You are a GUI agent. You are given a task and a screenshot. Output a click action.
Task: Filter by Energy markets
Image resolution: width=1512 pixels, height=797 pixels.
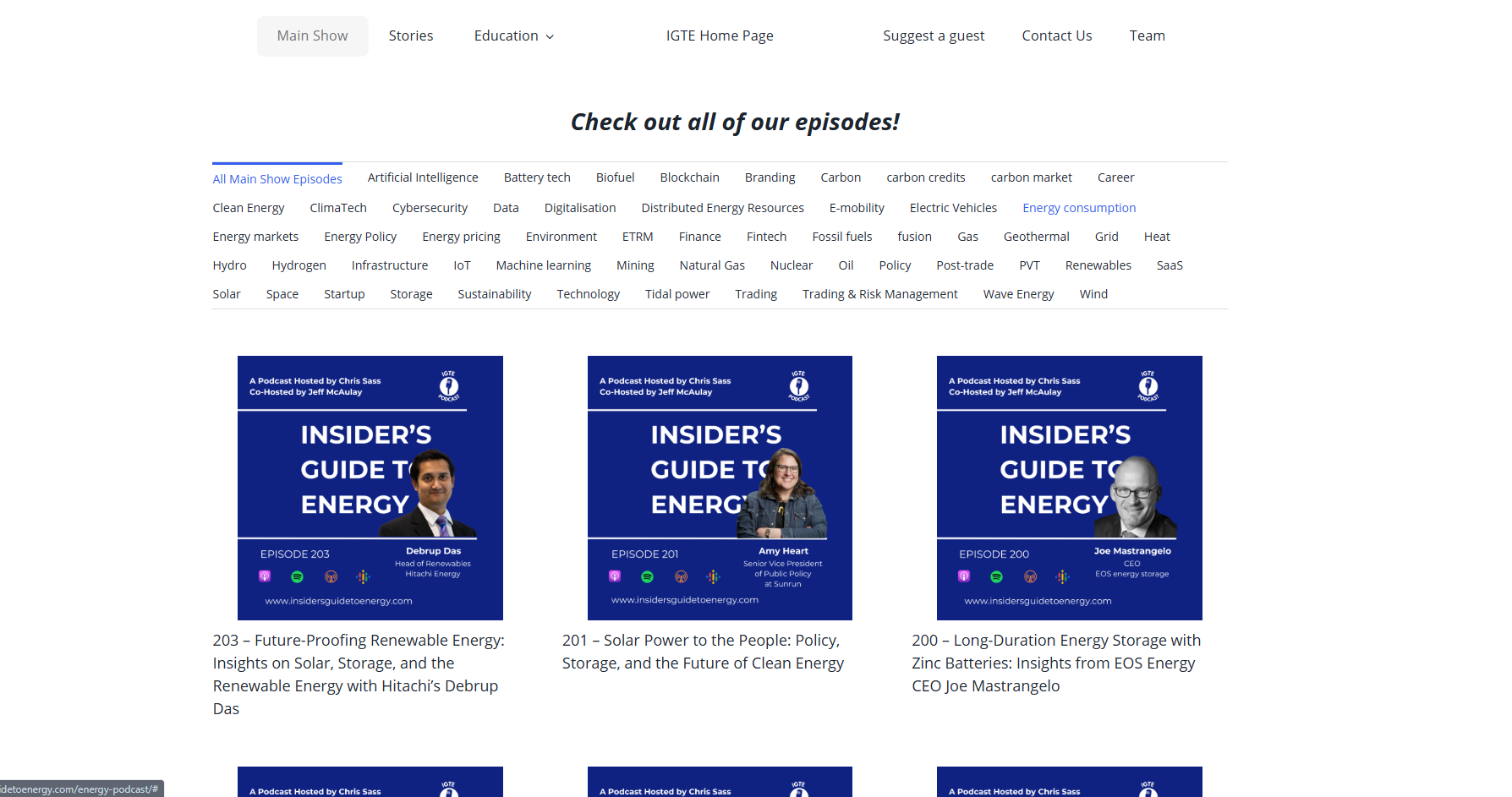point(255,237)
